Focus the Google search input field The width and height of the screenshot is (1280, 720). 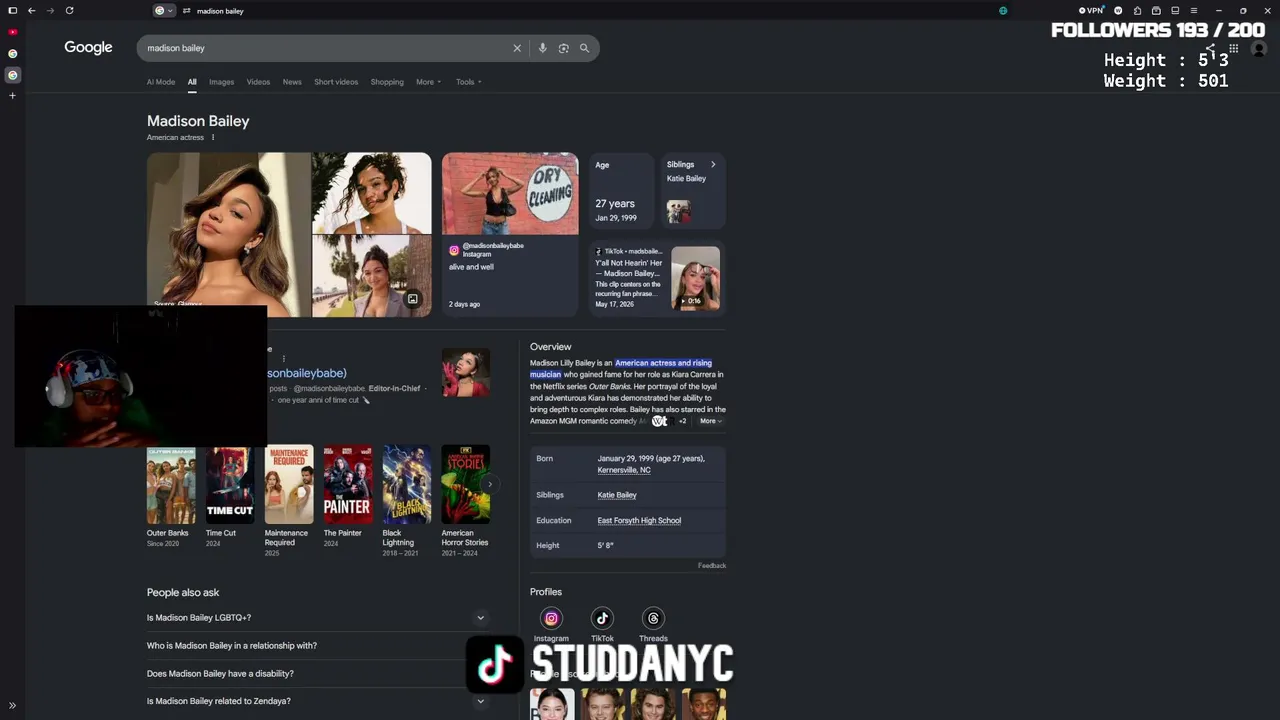327,48
